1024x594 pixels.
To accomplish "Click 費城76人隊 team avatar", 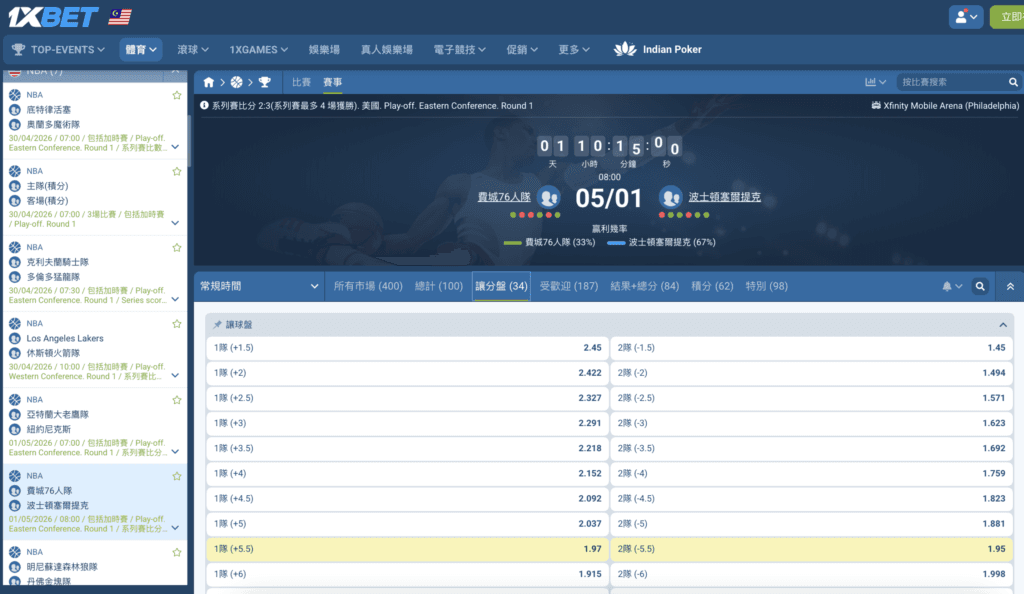I will 549,197.
